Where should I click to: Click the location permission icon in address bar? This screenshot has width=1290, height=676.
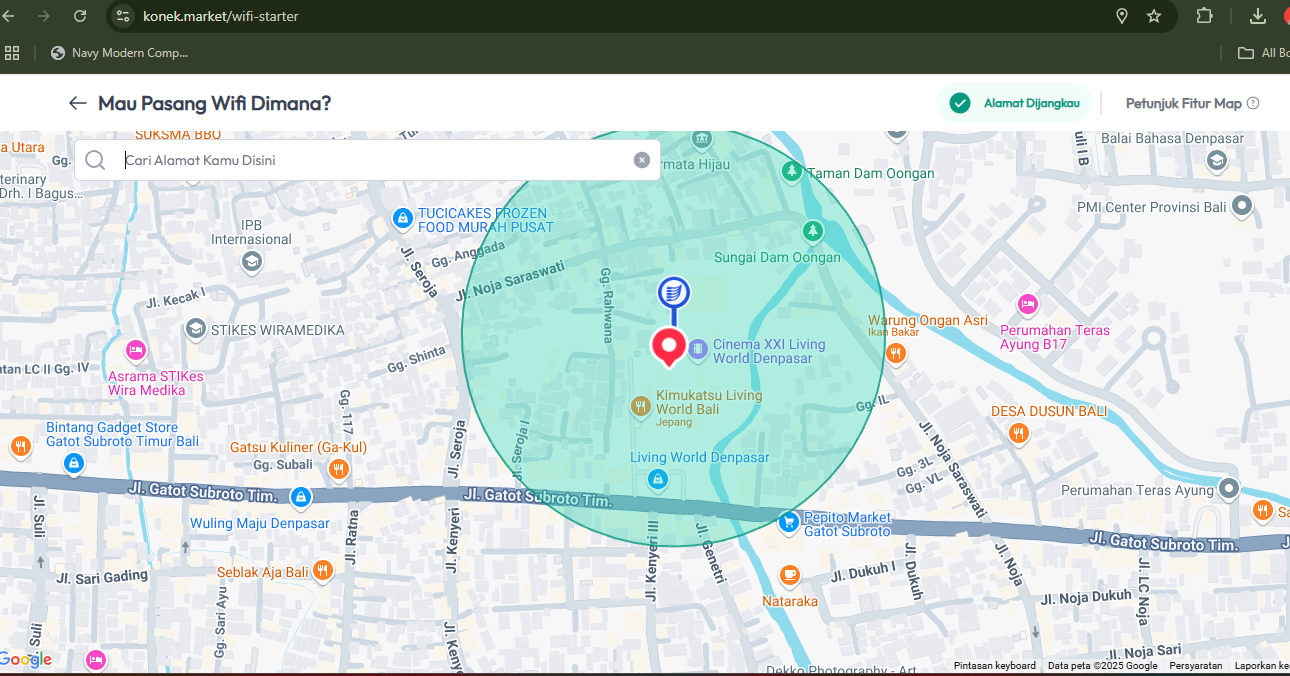[1122, 16]
